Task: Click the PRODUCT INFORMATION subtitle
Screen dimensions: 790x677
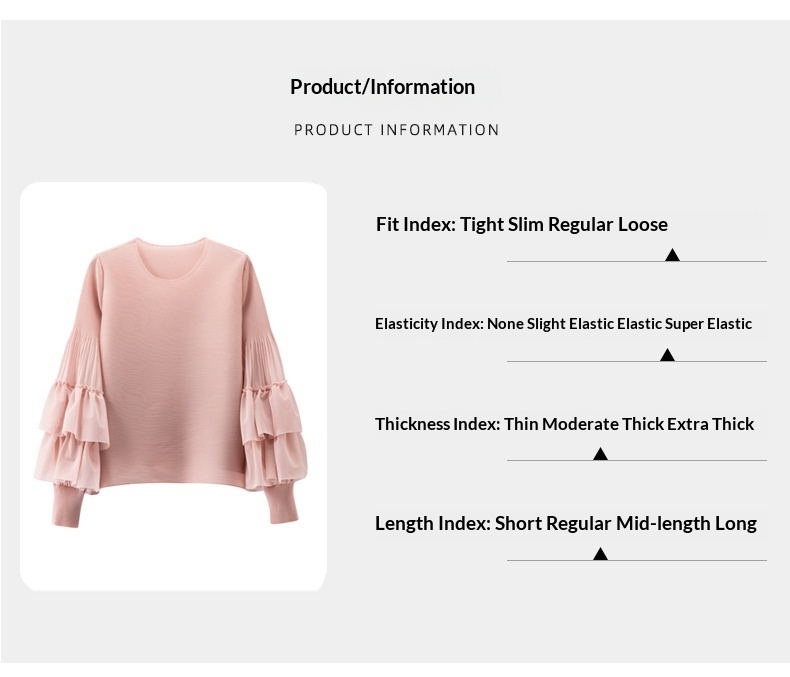Action: [396, 130]
